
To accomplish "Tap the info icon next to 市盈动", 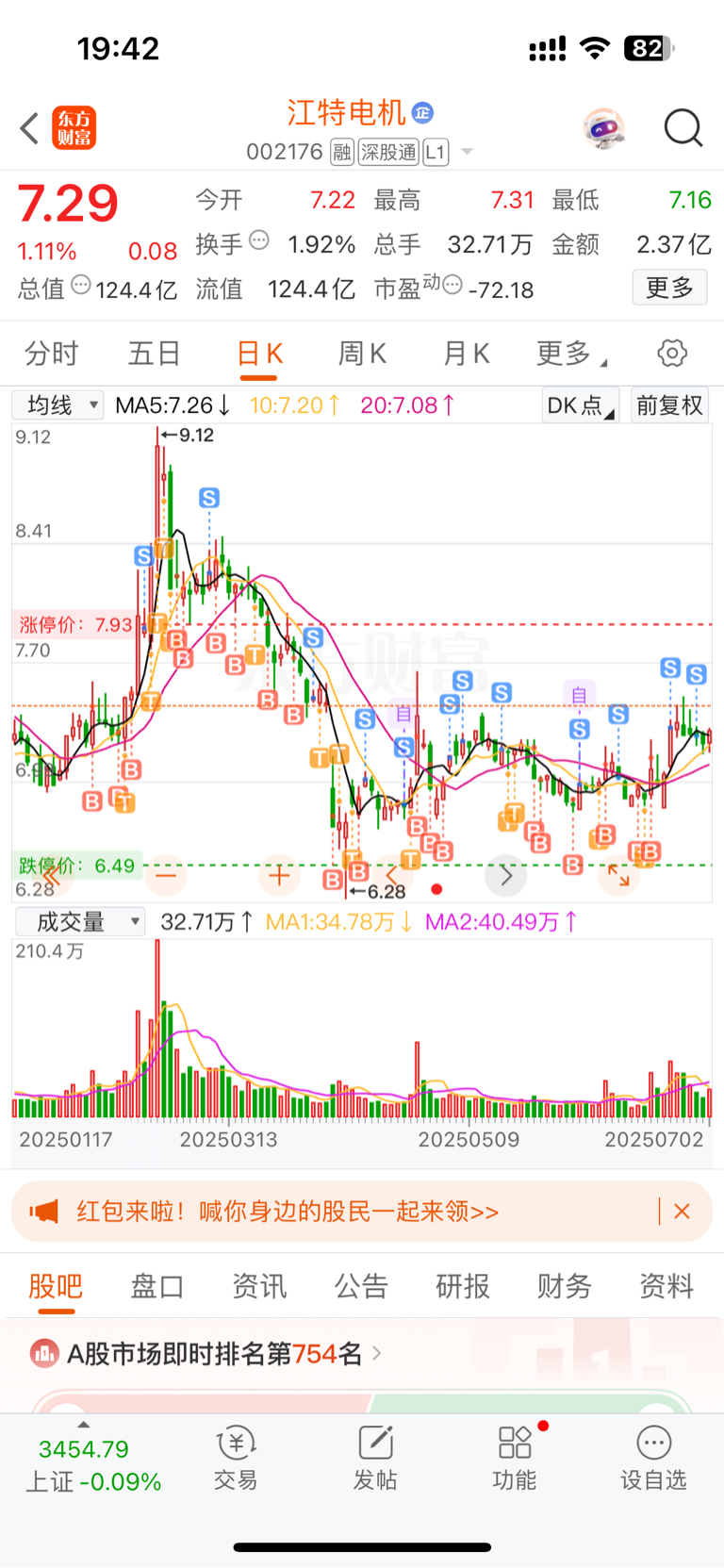I will coord(452,284).
